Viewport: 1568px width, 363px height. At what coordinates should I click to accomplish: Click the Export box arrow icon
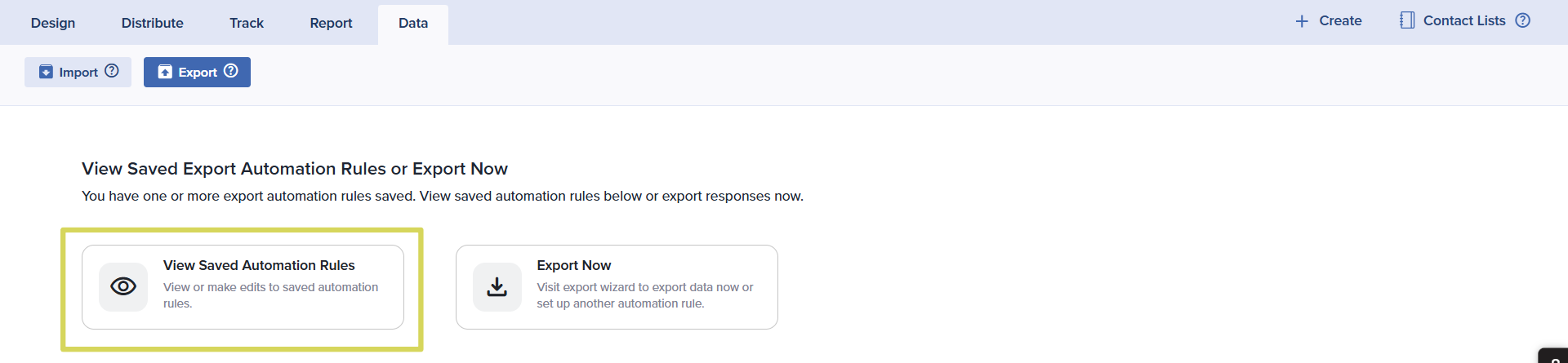point(165,72)
